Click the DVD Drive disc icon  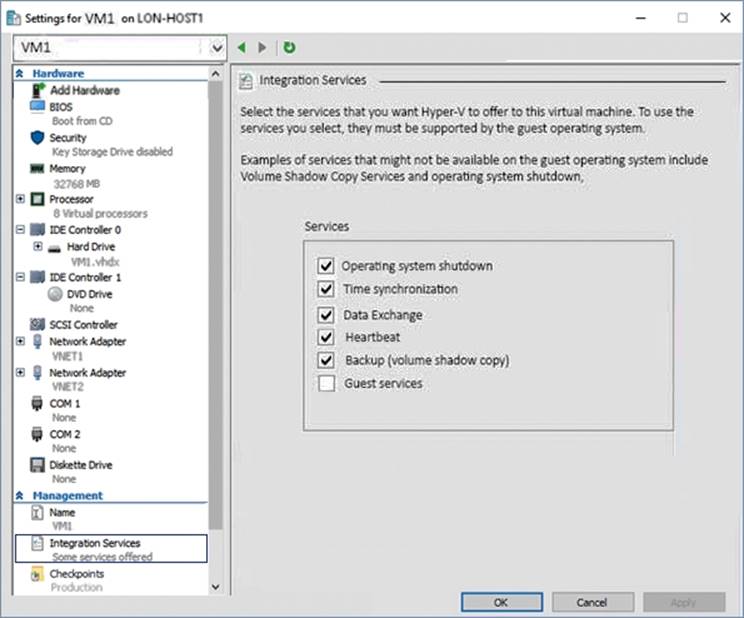point(55,295)
